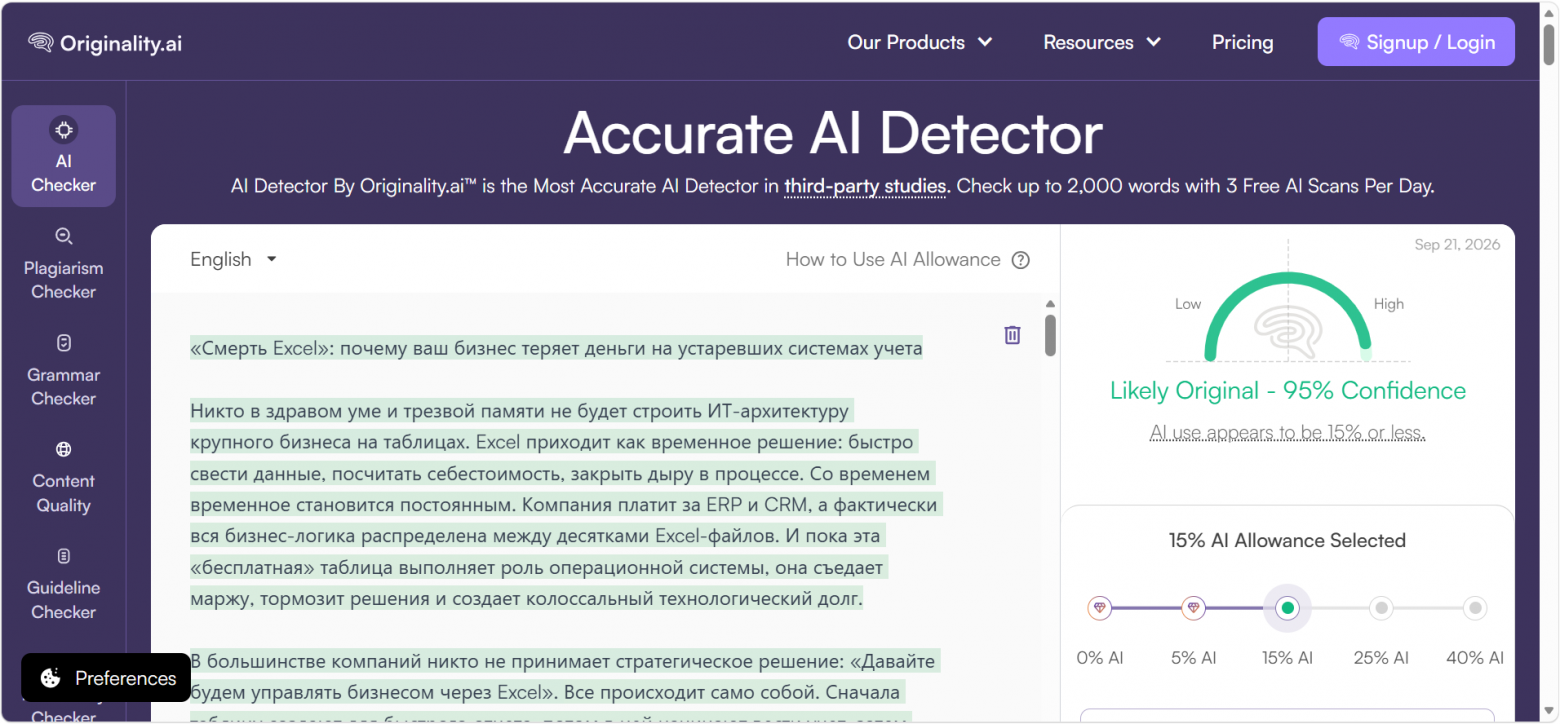Go to the Pricing page
The height and width of the screenshot is (724, 1560).
1243,42
